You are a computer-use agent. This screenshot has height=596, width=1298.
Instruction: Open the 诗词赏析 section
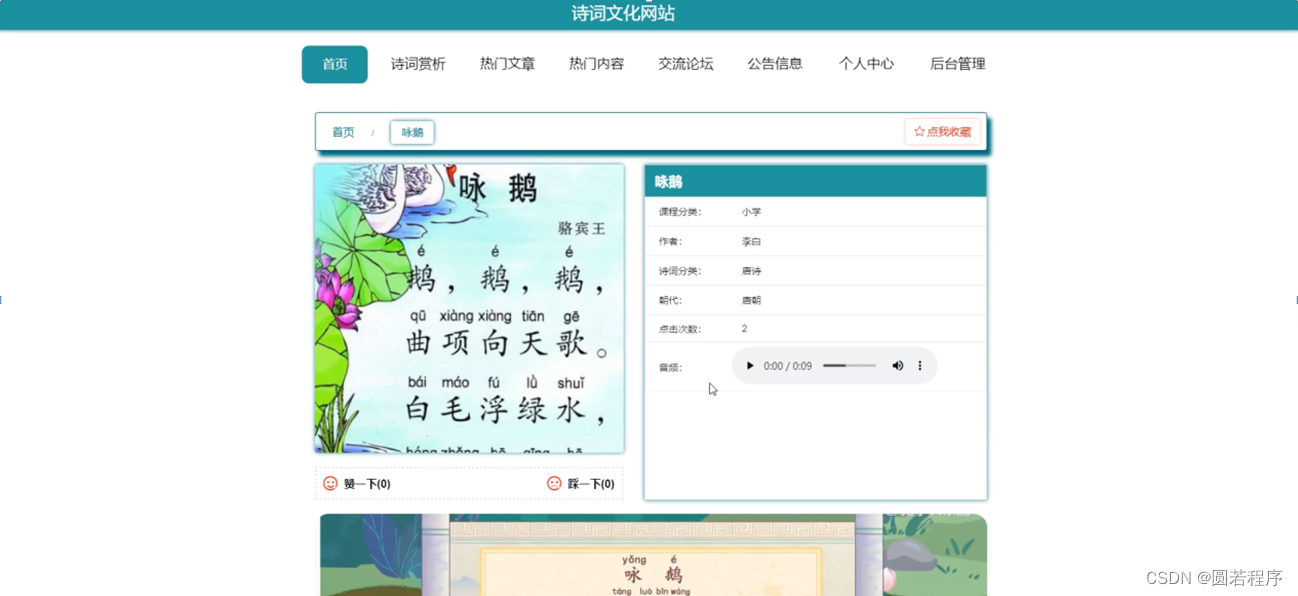pos(417,63)
